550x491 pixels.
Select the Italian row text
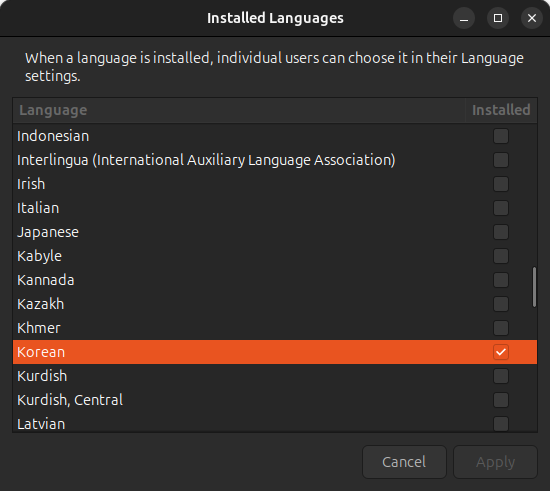[38, 208]
